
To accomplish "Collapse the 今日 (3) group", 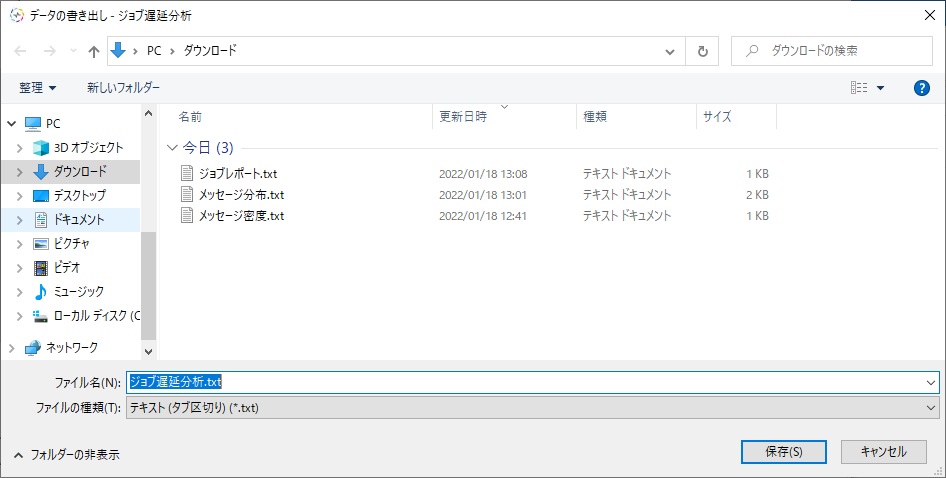I will [173, 148].
